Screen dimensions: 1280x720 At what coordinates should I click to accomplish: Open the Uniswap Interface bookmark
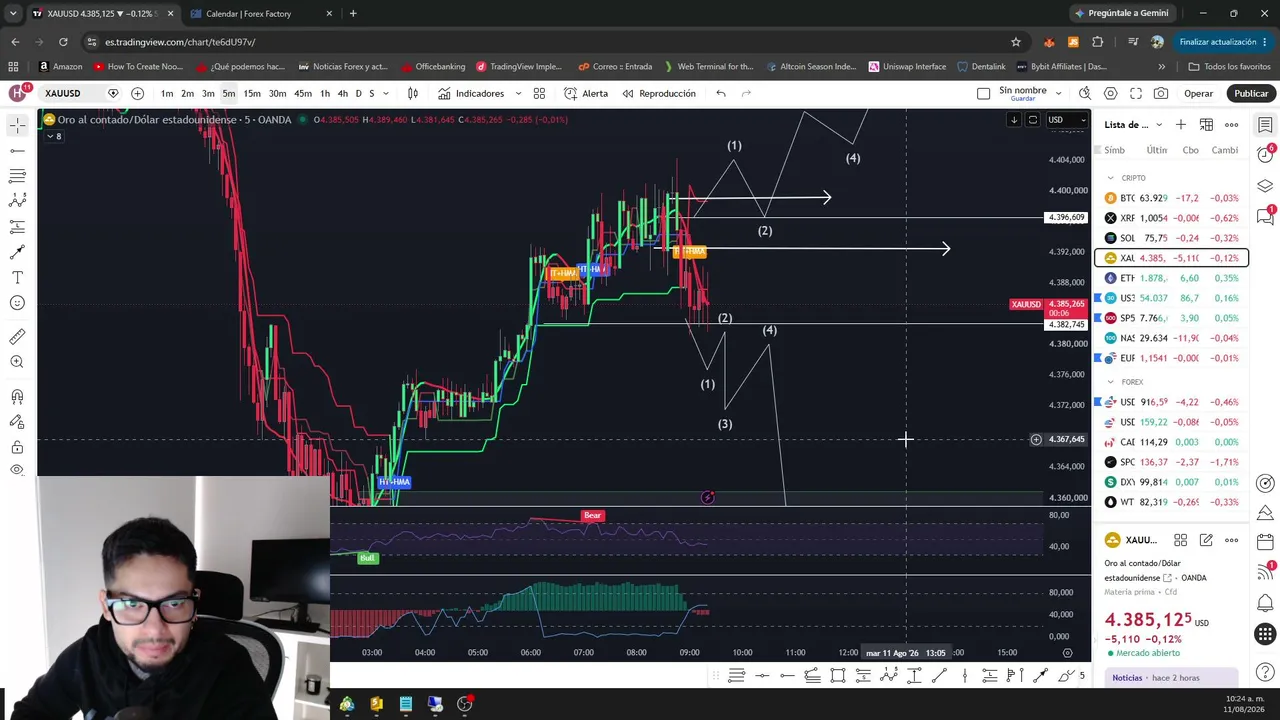[907, 67]
